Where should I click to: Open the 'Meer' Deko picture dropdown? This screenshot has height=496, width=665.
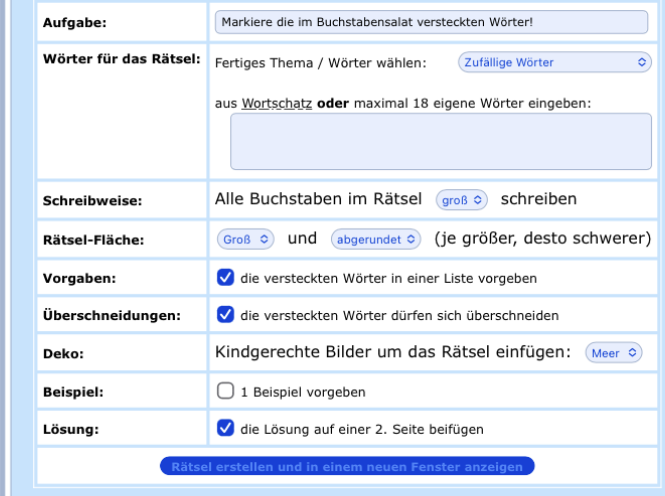[613, 353]
